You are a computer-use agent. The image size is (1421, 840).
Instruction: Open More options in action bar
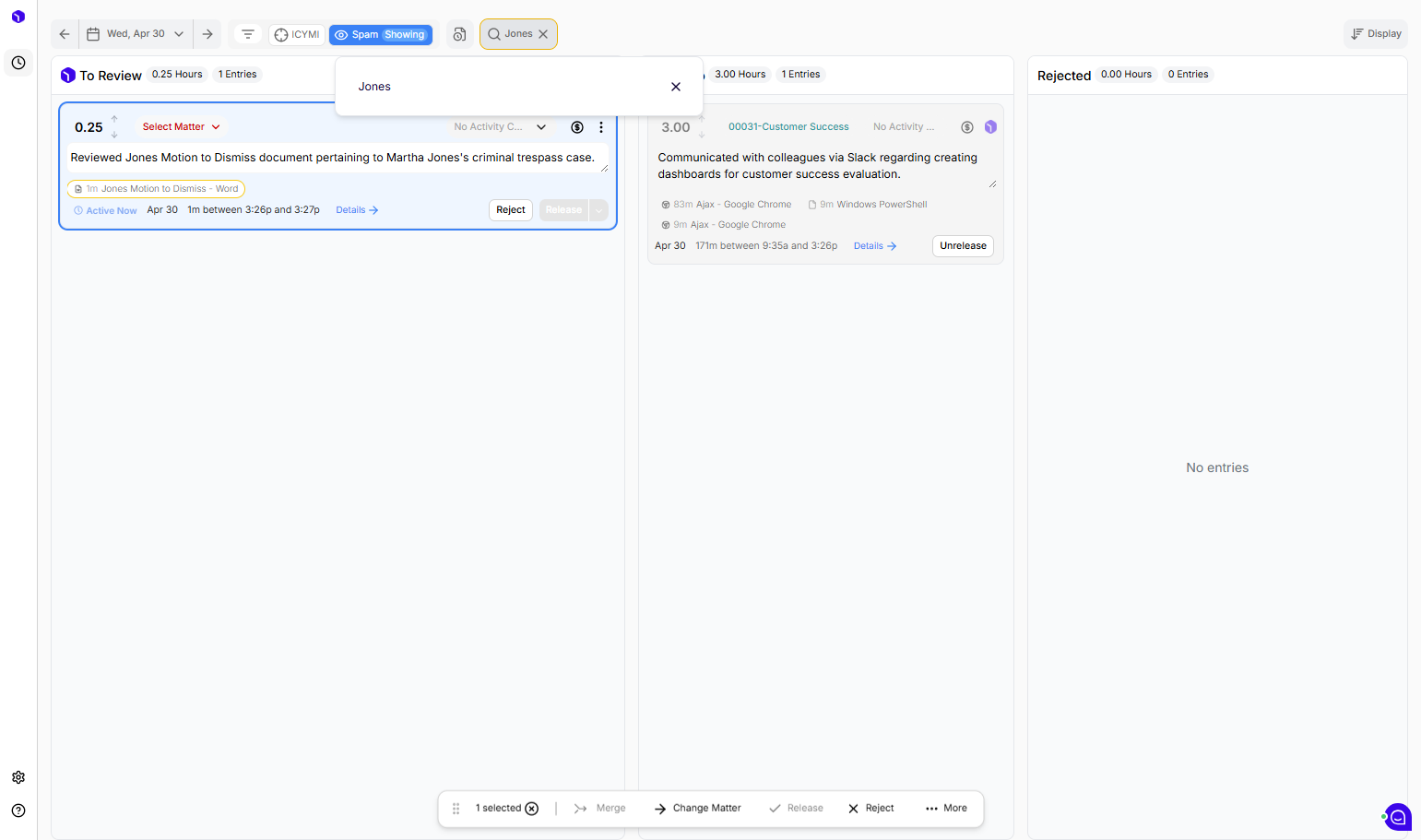946,809
